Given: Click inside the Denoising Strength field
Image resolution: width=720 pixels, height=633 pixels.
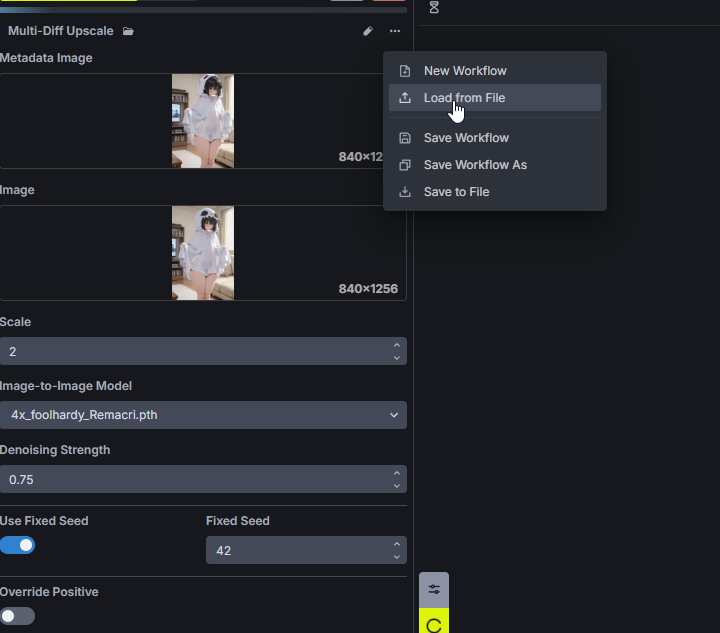Looking at the screenshot, I should point(190,480).
